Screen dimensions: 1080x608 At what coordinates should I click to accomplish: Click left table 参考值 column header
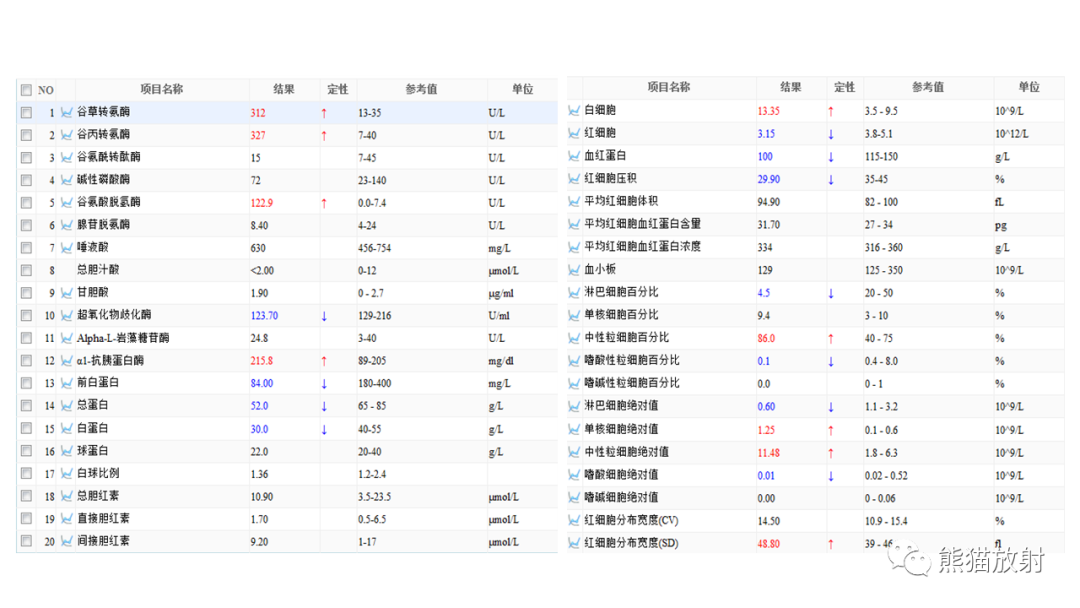(422, 89)
